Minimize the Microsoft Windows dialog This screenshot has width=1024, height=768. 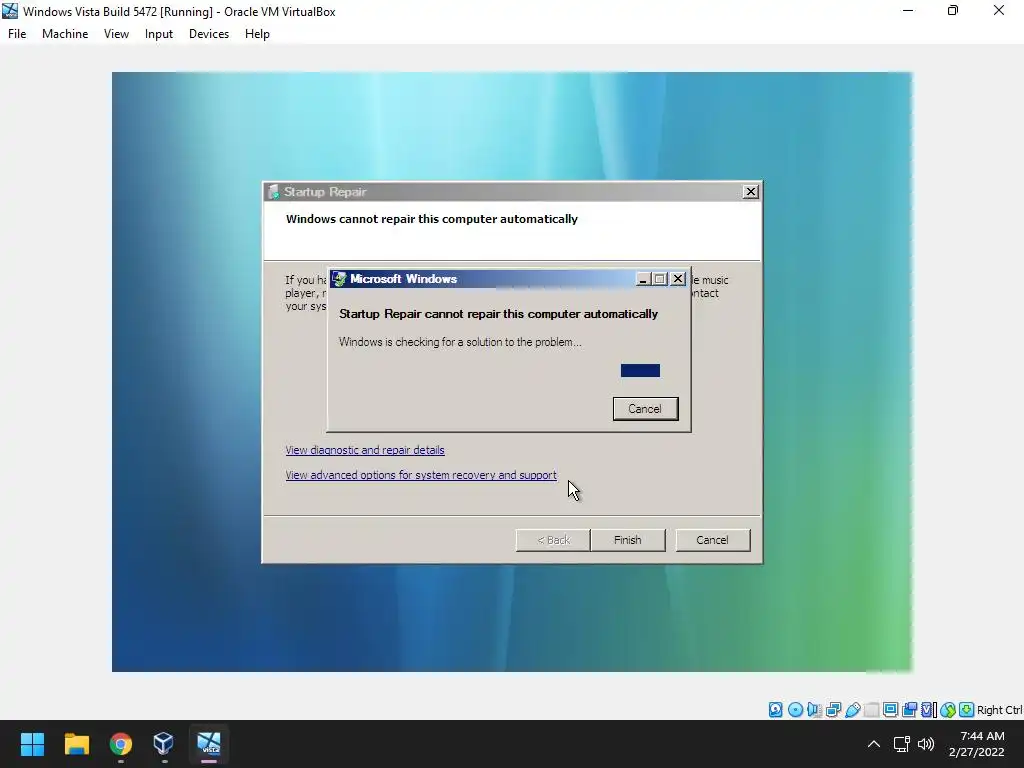pos(643,279)
